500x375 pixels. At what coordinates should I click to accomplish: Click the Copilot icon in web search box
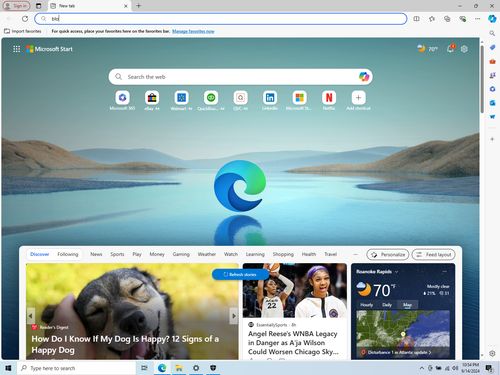pyautogui.click(x=364, y=77)
